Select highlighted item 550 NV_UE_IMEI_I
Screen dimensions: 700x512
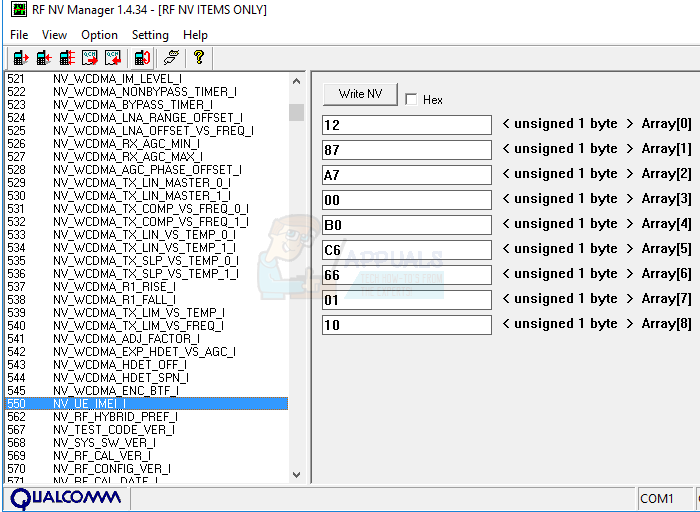[x=146, y=403]
